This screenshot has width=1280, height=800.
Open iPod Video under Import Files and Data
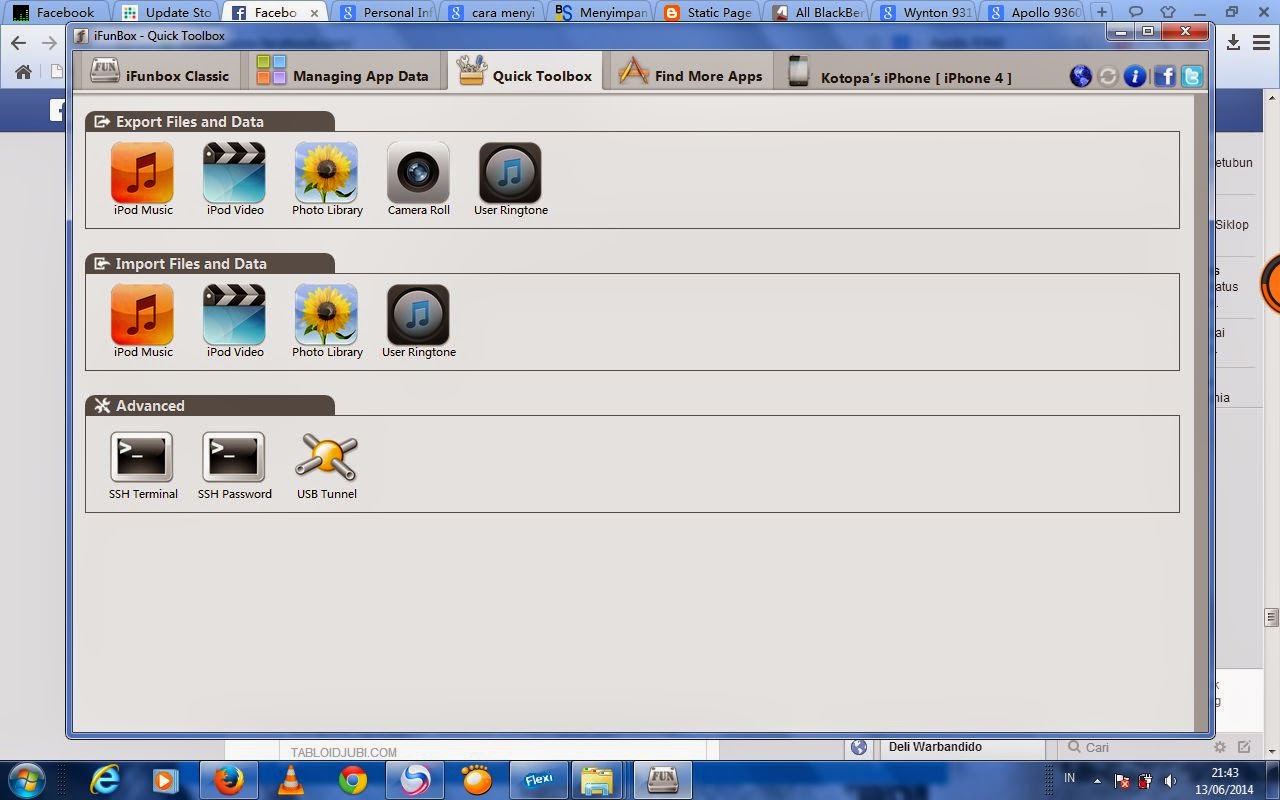click(234, 322)
